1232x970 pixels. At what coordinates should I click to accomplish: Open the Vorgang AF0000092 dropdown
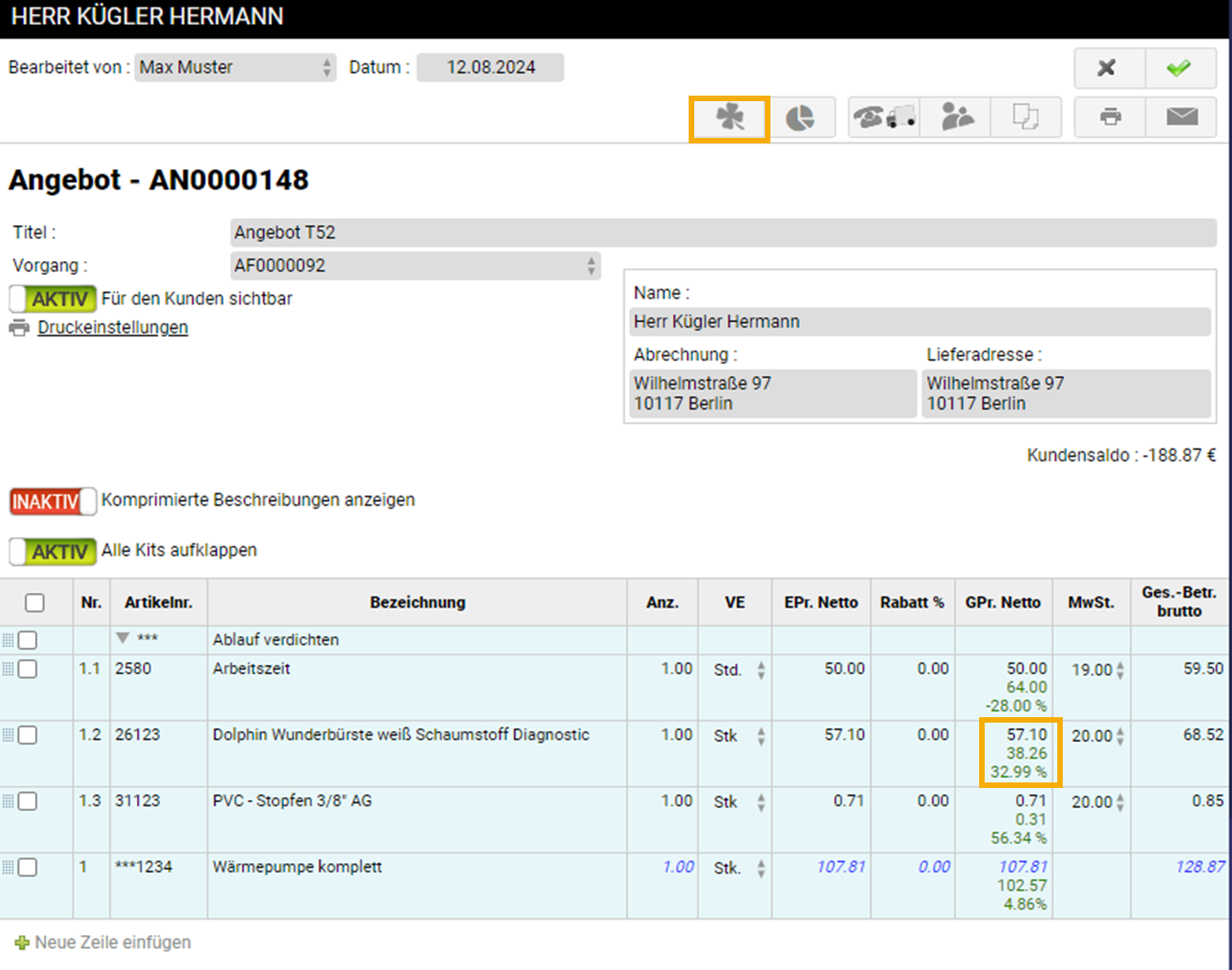(415, 266)
